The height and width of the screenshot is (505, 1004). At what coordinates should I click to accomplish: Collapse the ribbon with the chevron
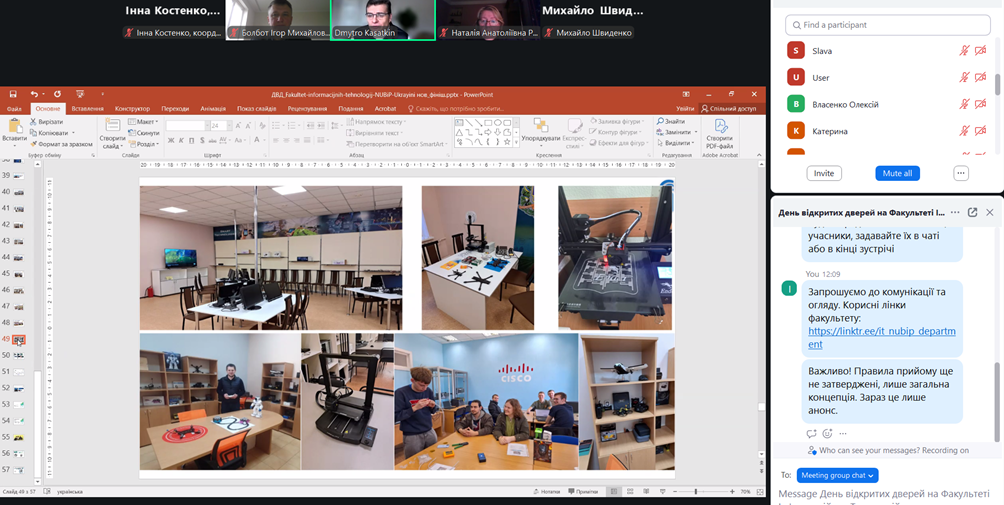coord(759,154)
